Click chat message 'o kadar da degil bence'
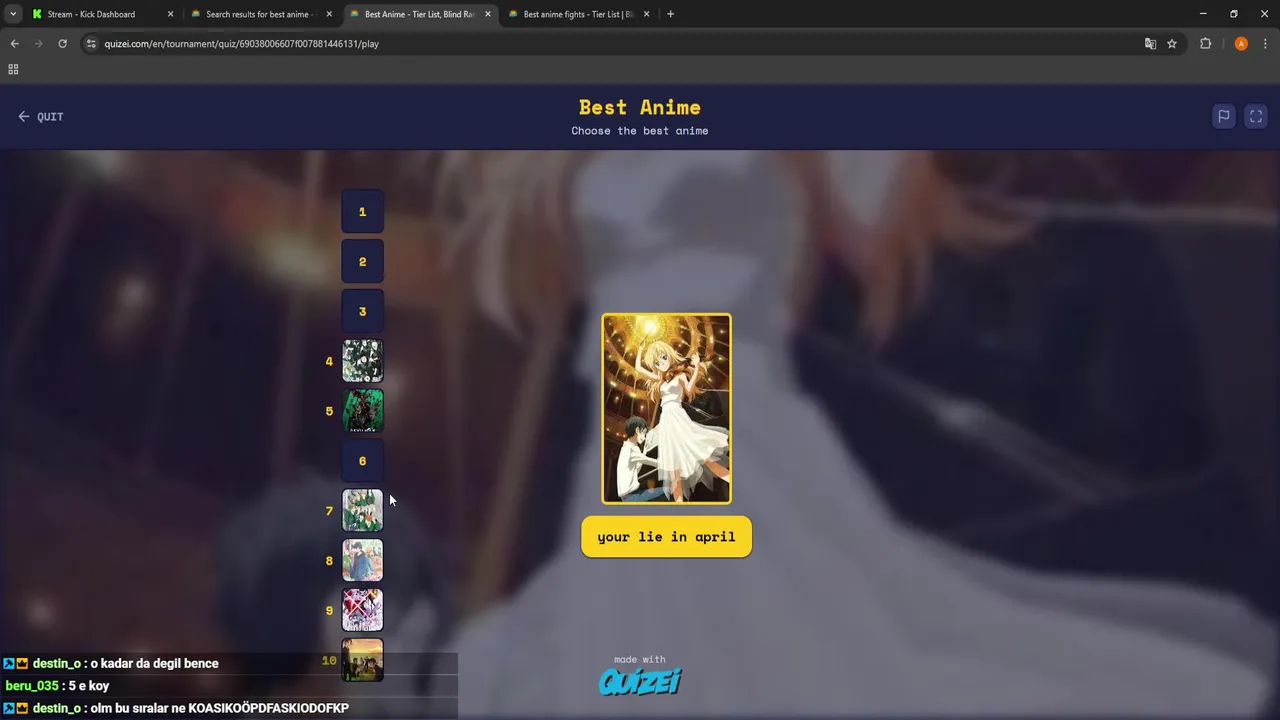The height and width of the screenshot is (720, 1280). tap(154, 663)
